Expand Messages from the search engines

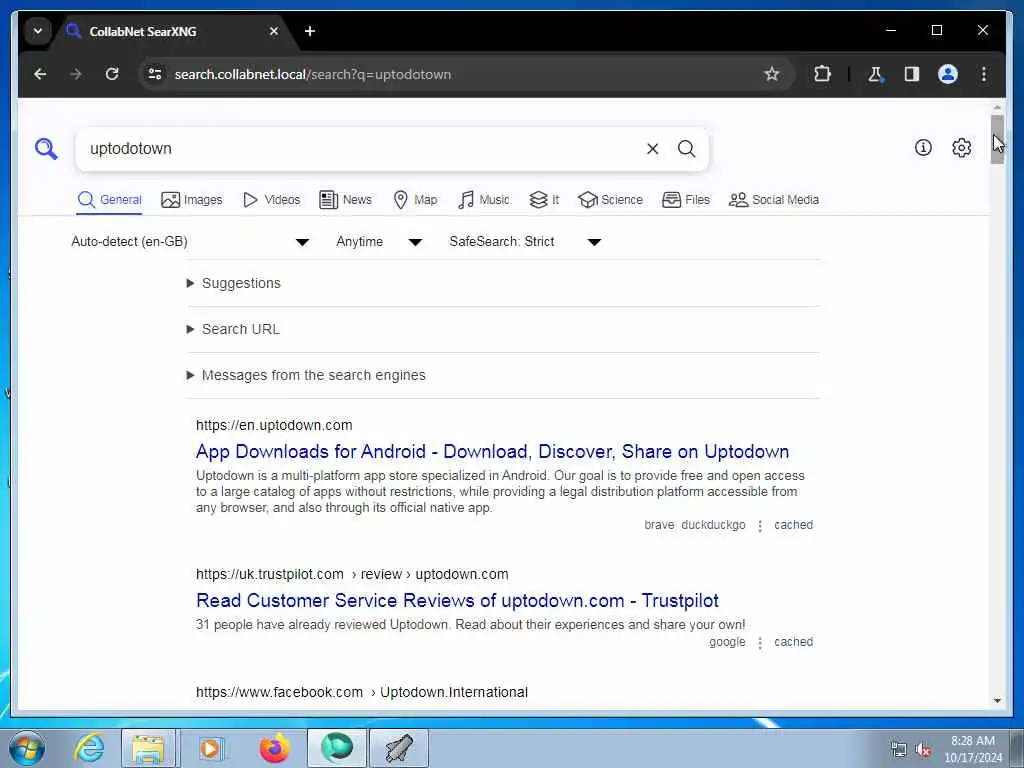306,376
